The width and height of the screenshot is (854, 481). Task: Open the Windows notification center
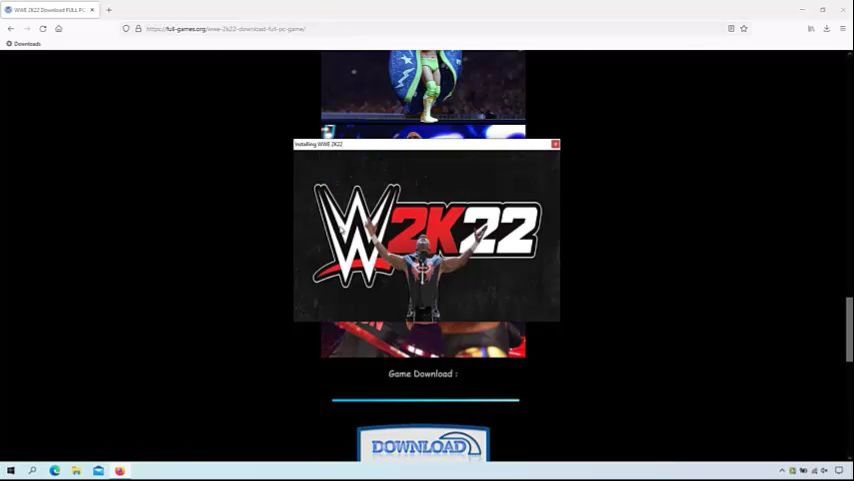click(839, 471)
